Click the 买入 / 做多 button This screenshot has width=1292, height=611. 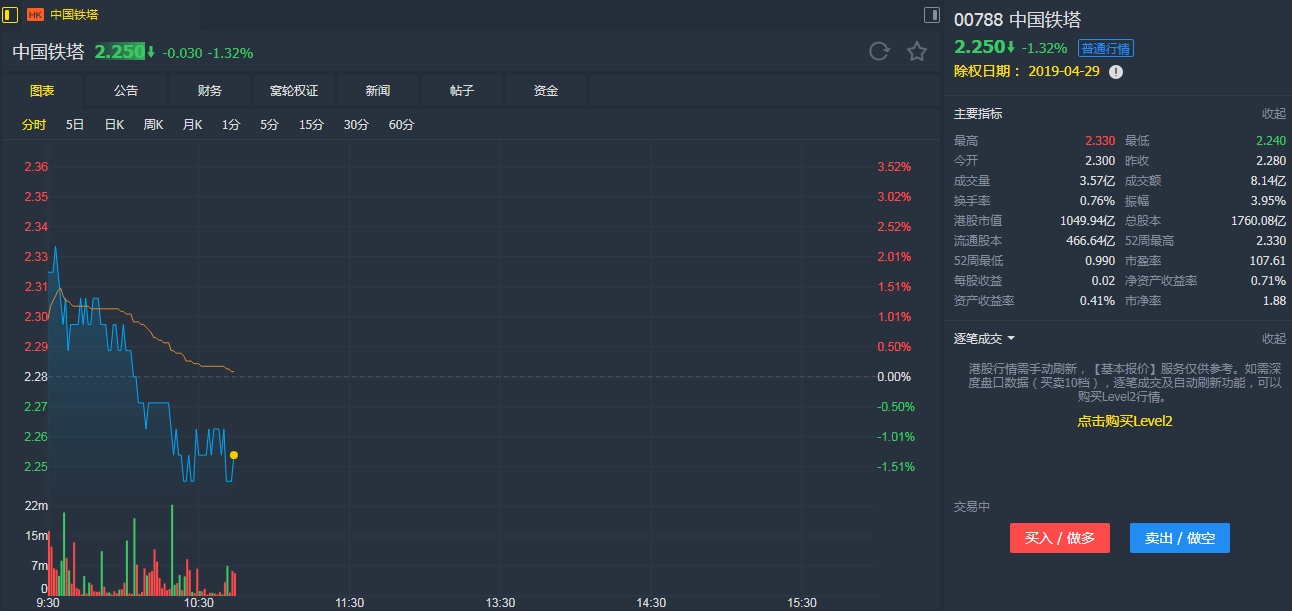(x=1060, y=538)
